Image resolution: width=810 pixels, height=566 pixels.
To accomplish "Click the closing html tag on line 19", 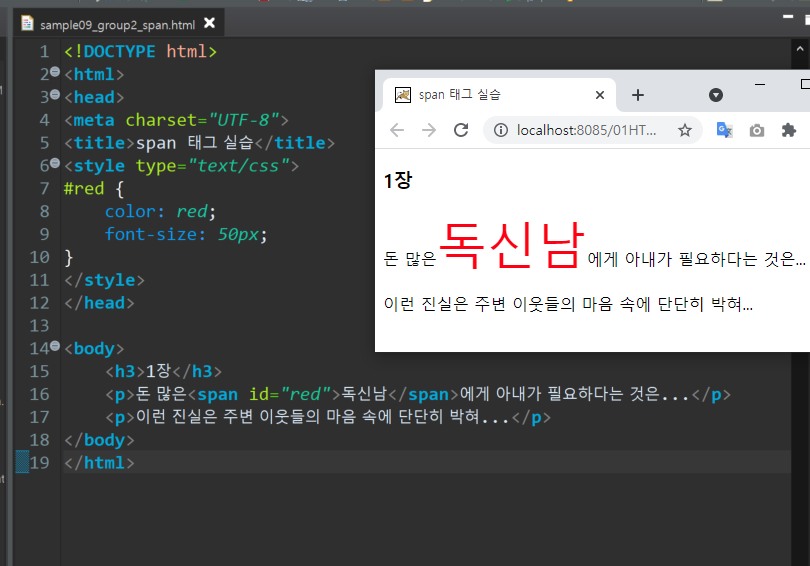I will (x=99, y=463).
